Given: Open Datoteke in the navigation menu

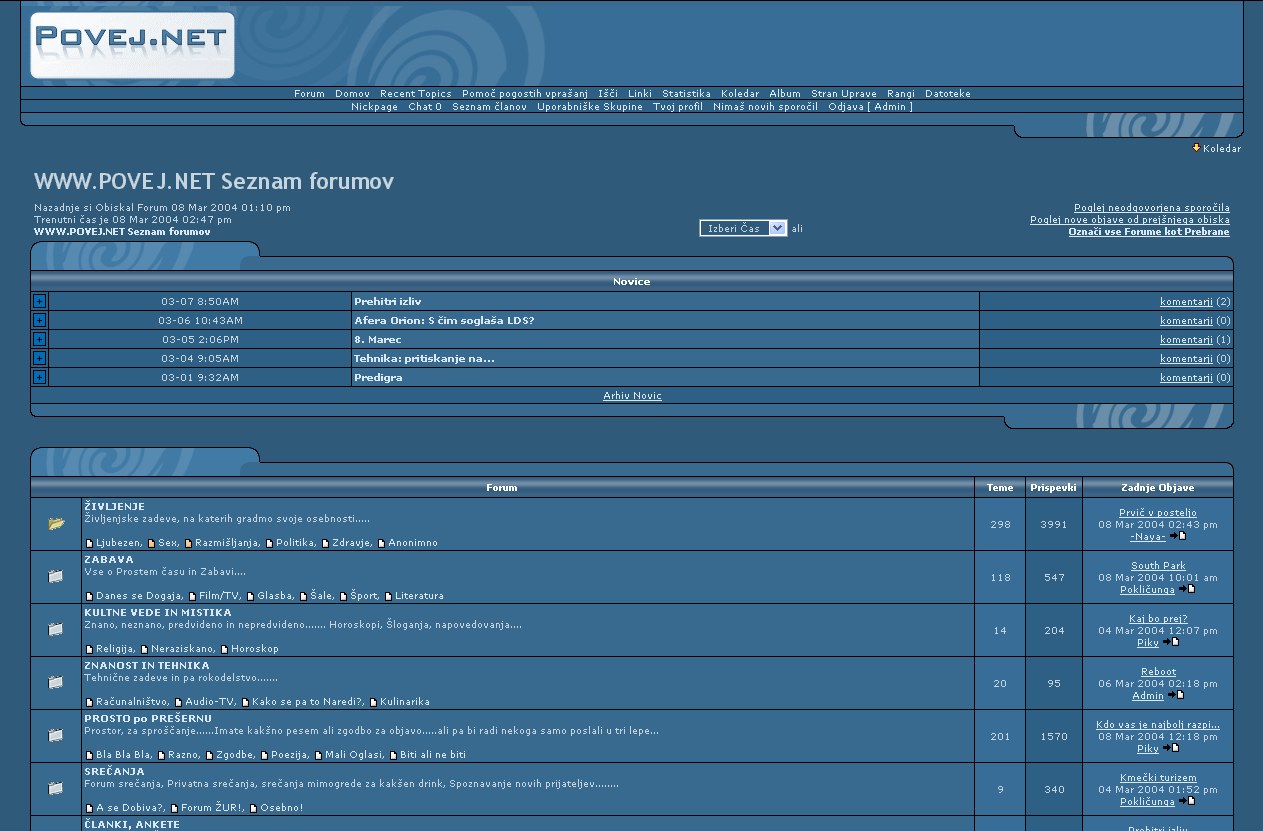Looking at the screenshot, I should [948, 94].
